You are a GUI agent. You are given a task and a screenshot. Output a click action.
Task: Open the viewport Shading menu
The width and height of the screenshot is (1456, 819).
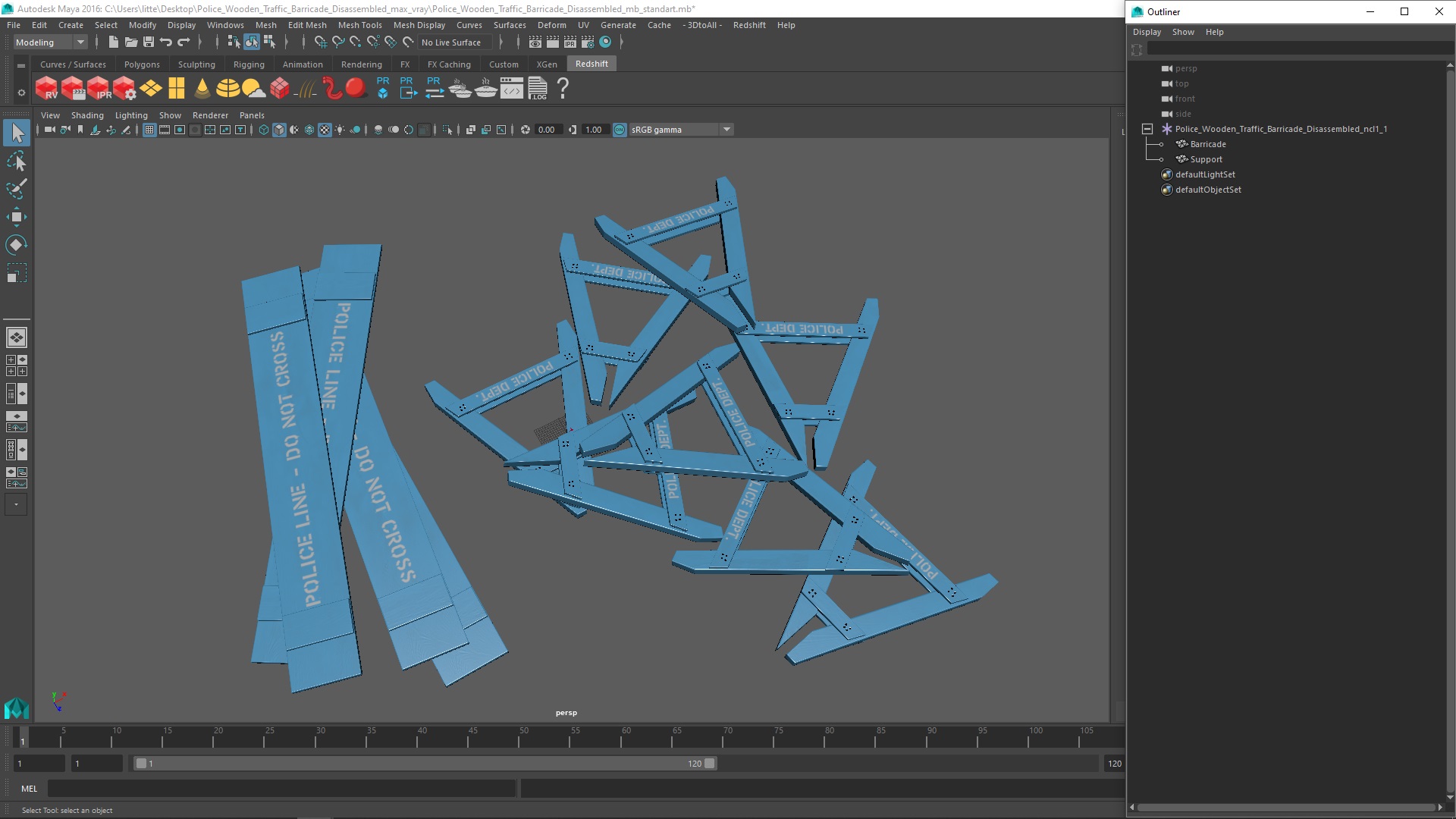[x=87, y=115]
